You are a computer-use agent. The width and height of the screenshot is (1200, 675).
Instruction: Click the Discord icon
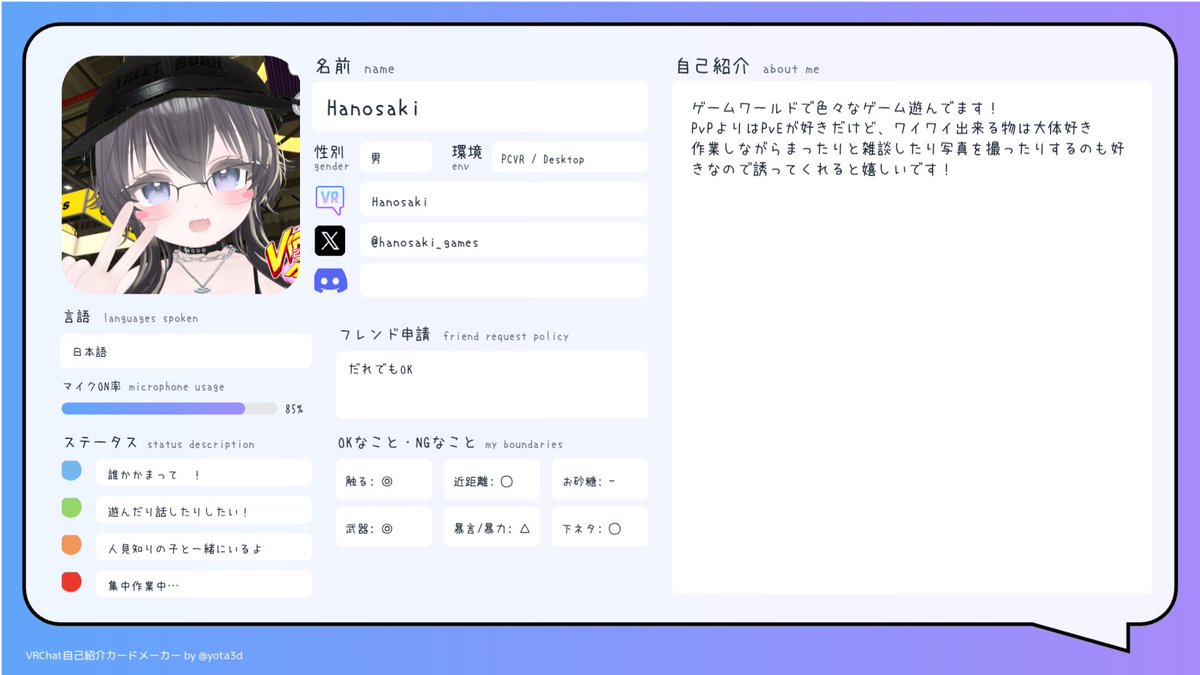point(331,281)
